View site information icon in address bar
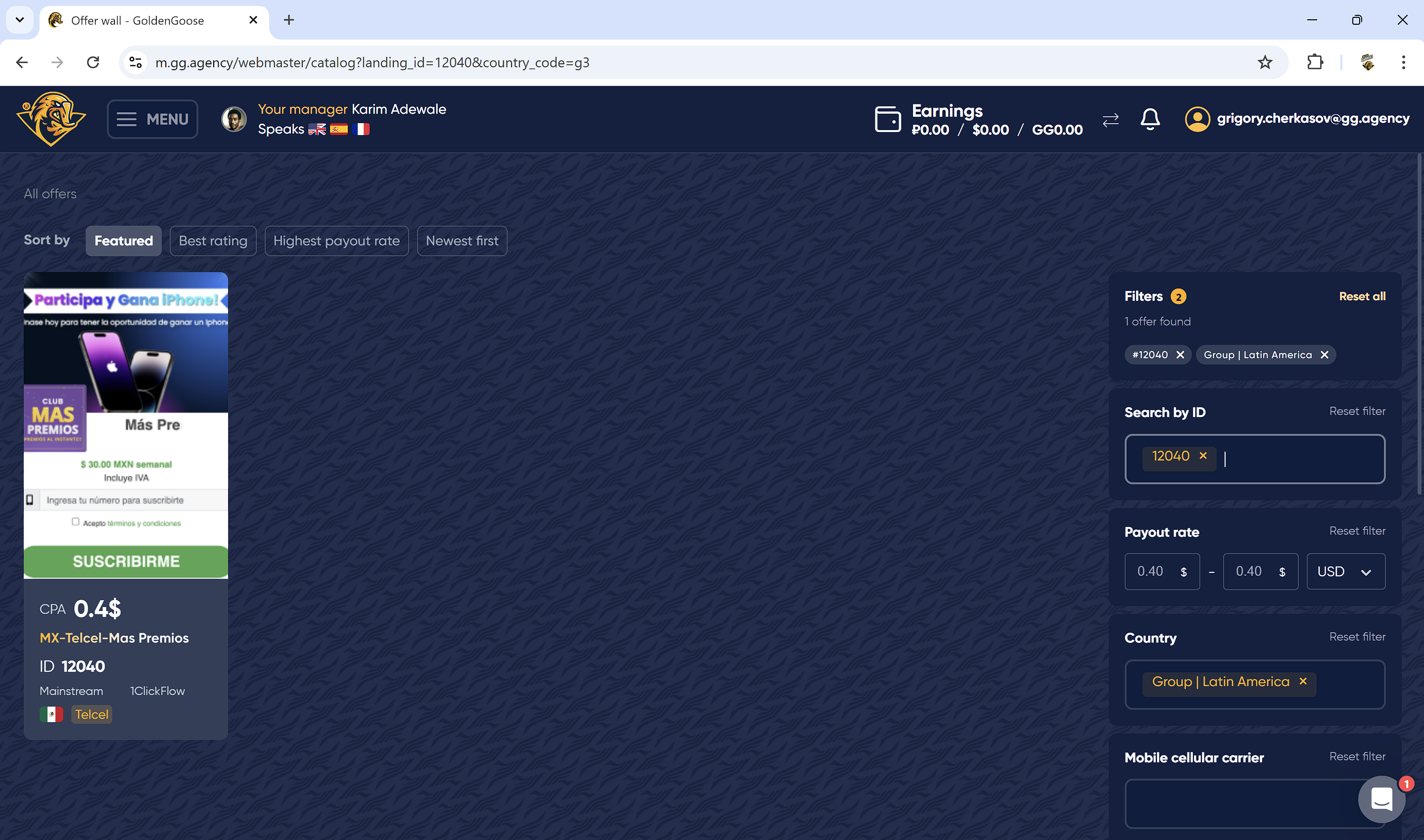 click(x=135, y=62)
